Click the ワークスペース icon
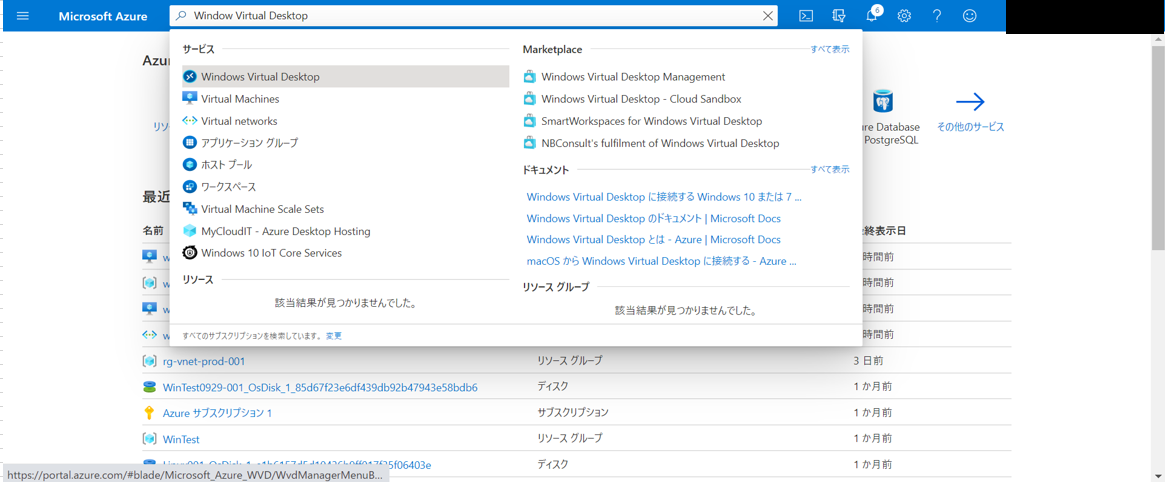The image size is (1165, 482). (x=189, y=186)
